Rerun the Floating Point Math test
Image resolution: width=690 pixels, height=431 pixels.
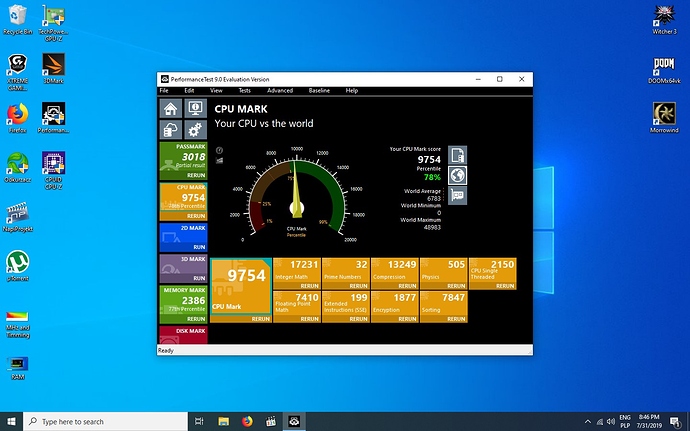(x=309, y=319)
